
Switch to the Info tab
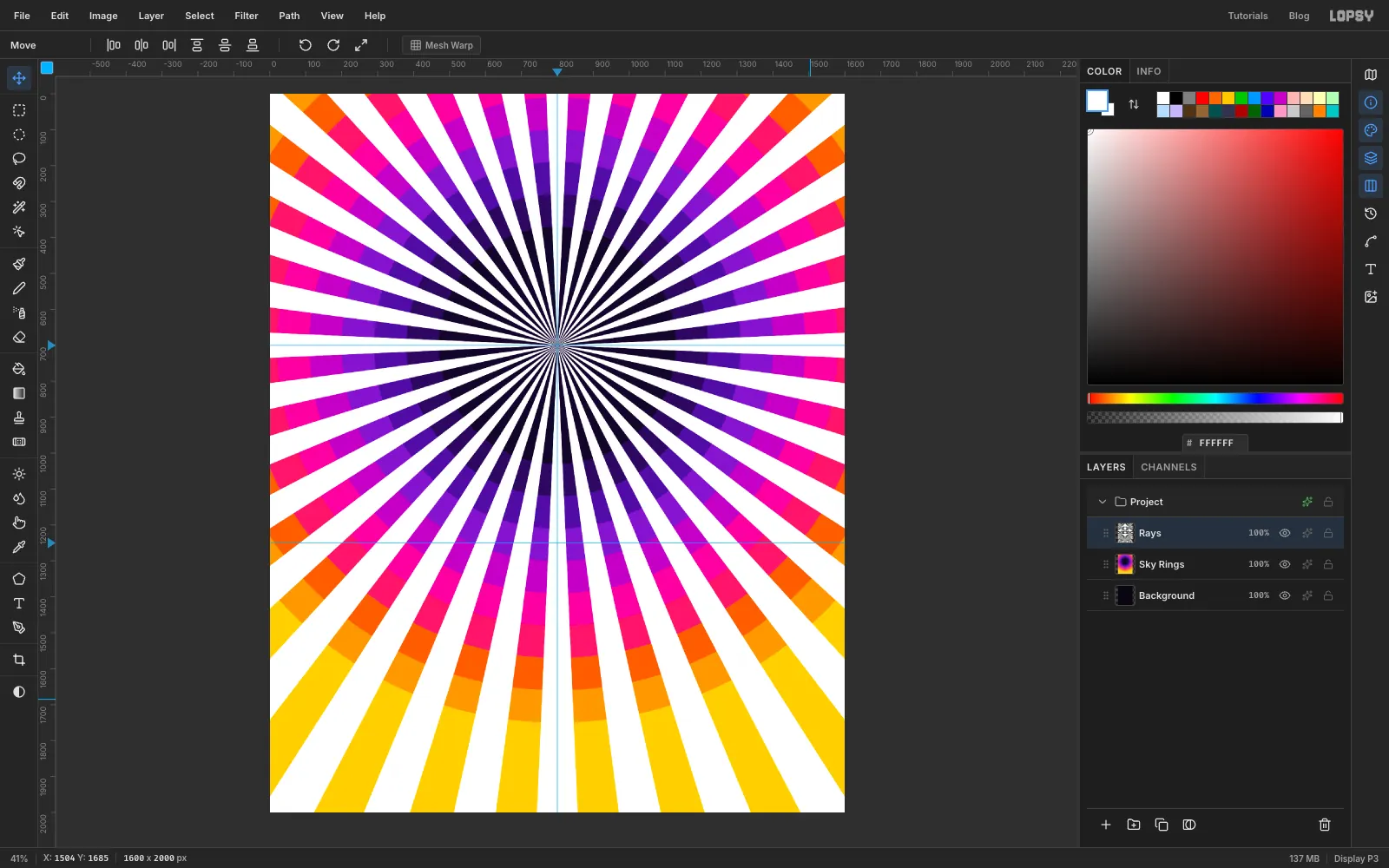1149,71
